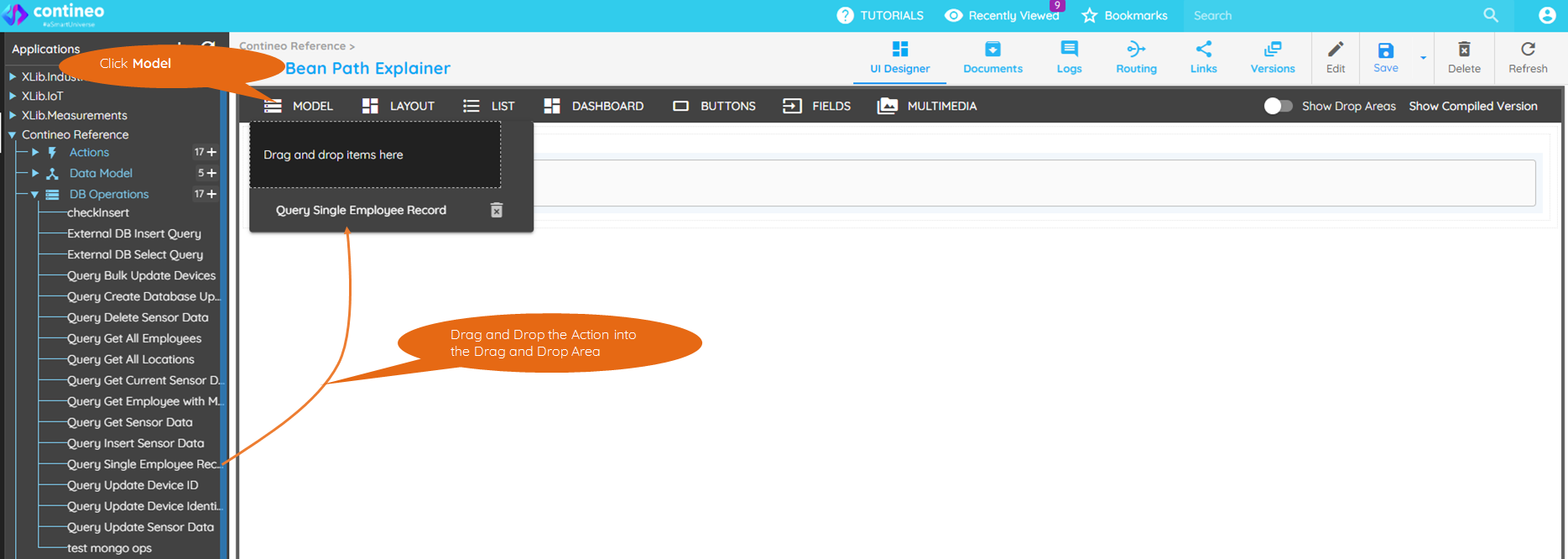Open the Save options dropdown arrow

(1423, 58)
